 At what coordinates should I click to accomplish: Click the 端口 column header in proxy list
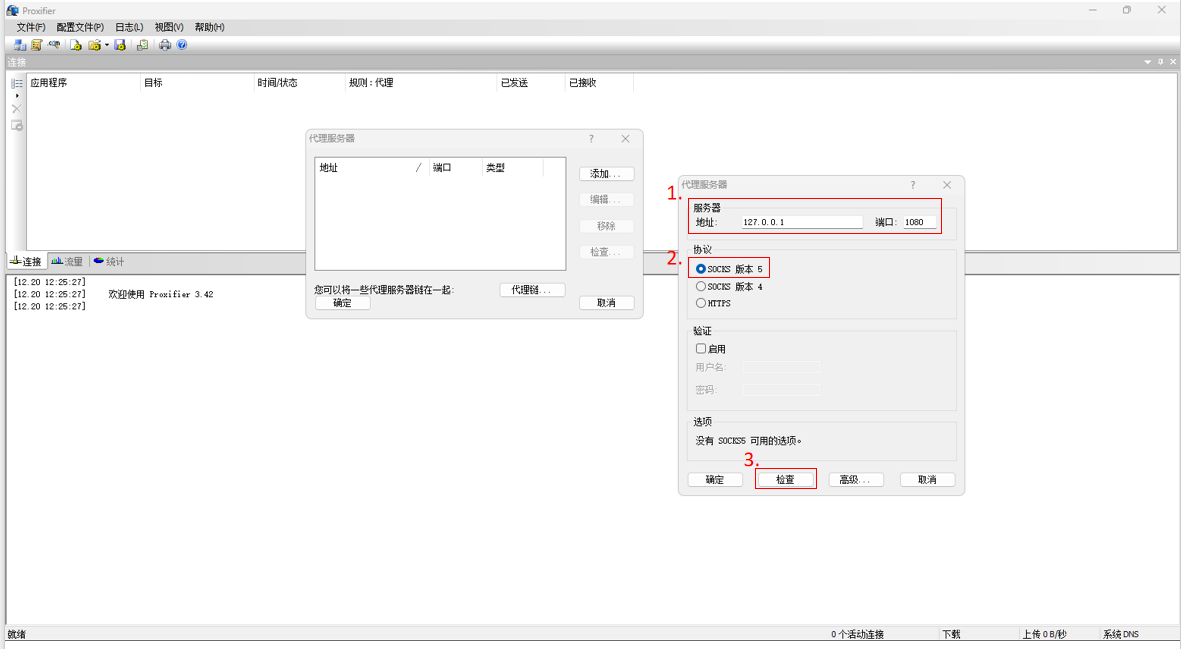click(x=455, y=168)
